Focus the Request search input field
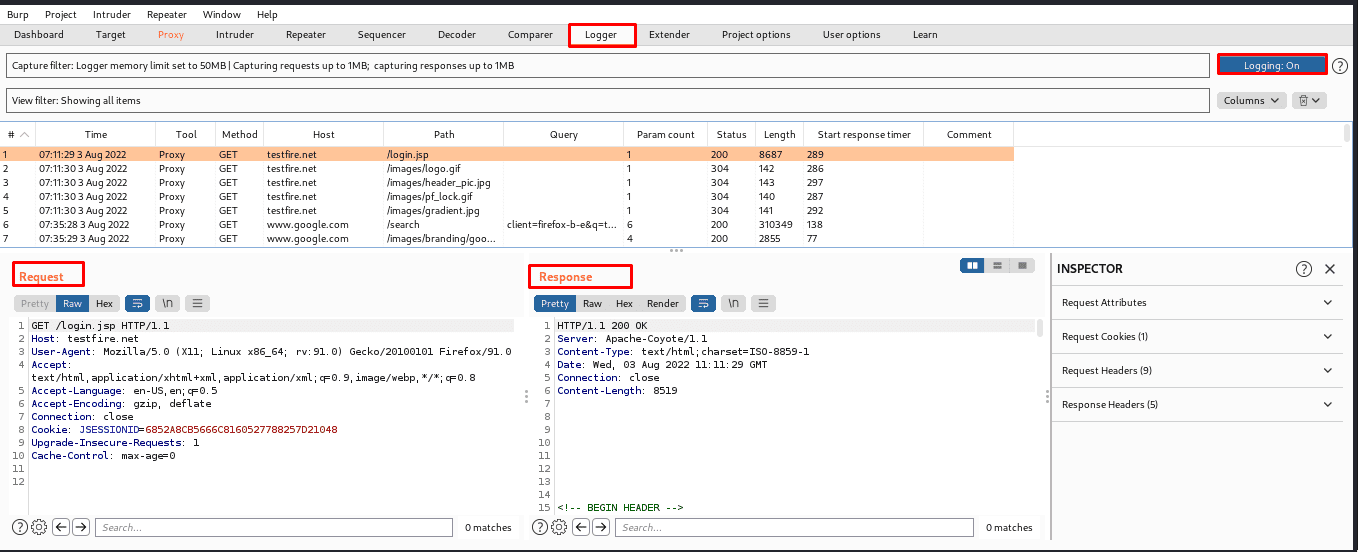1358x552 pixels. (x=275, y=527)
